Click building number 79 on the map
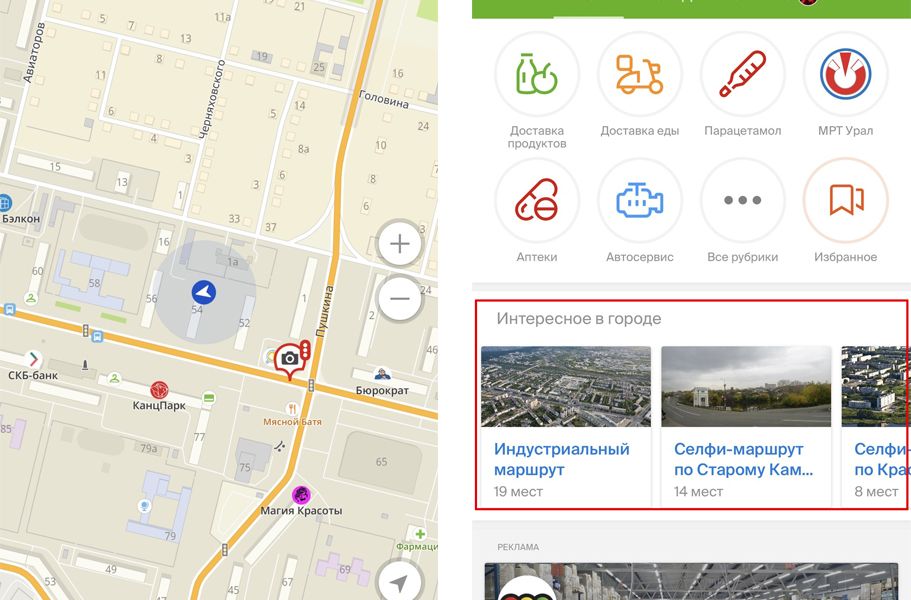Viewport: 911px width, 600px height. pos(170,536)
